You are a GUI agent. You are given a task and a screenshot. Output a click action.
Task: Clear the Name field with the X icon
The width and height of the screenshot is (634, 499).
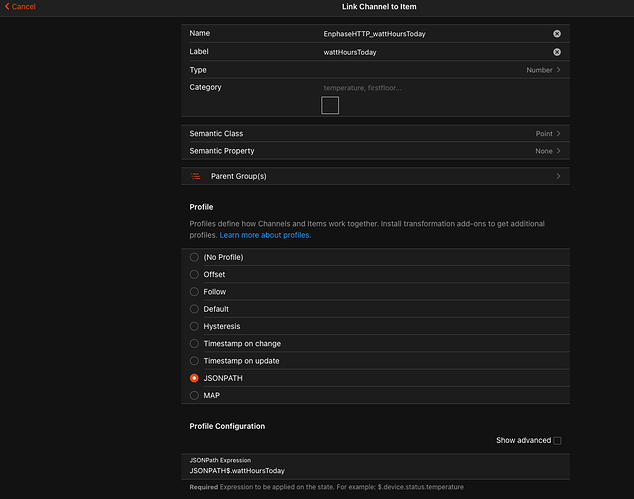[x=557, y=34]
